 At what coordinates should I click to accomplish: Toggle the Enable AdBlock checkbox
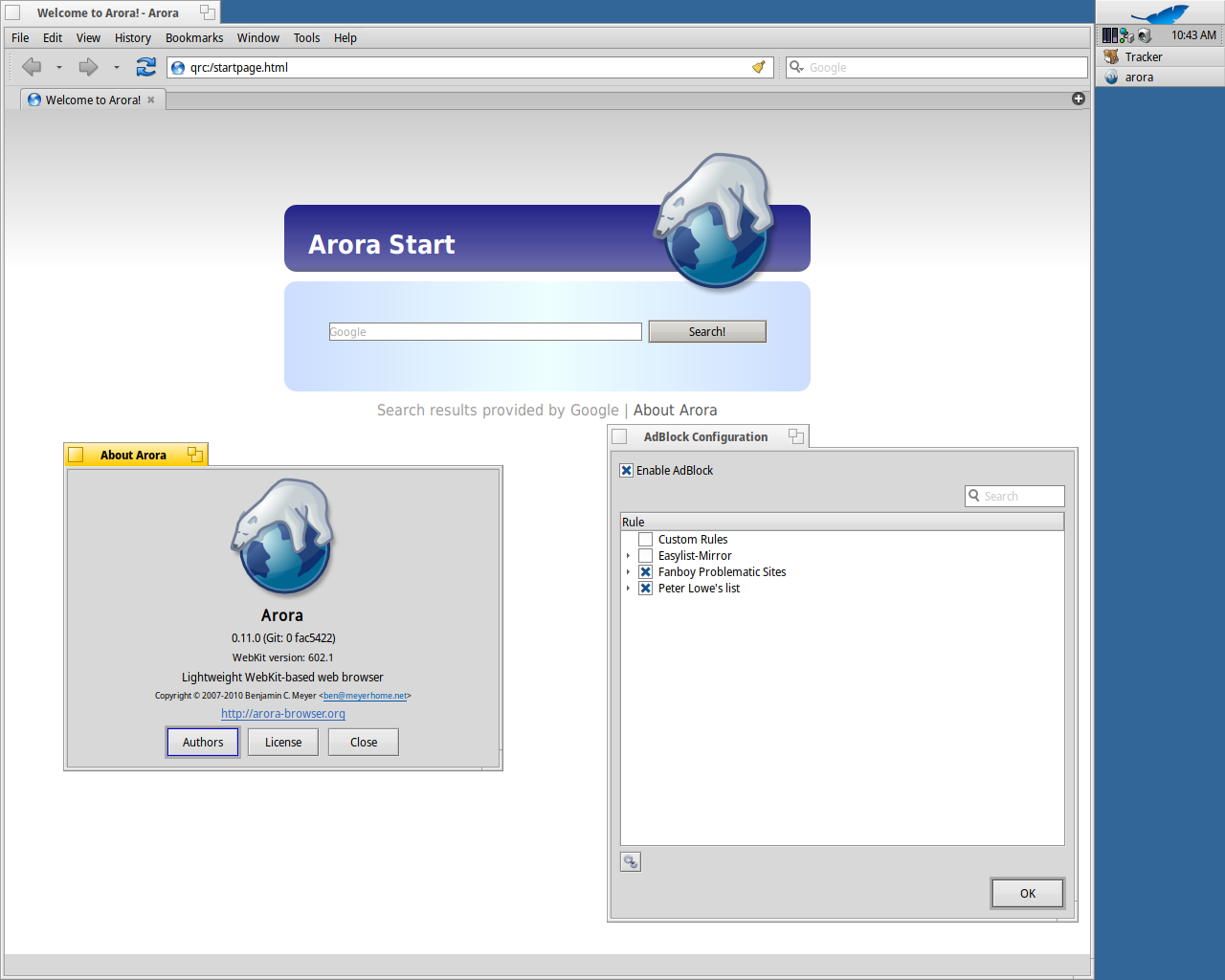627,470
